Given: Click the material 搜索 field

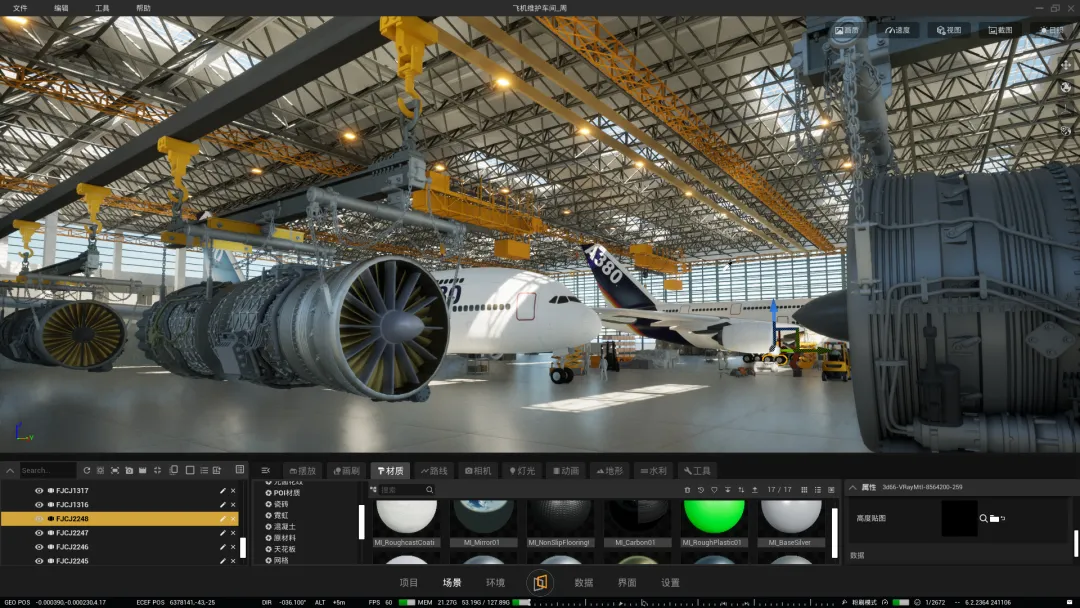Looking at the screenshot, I should click(x=406, y=490).
